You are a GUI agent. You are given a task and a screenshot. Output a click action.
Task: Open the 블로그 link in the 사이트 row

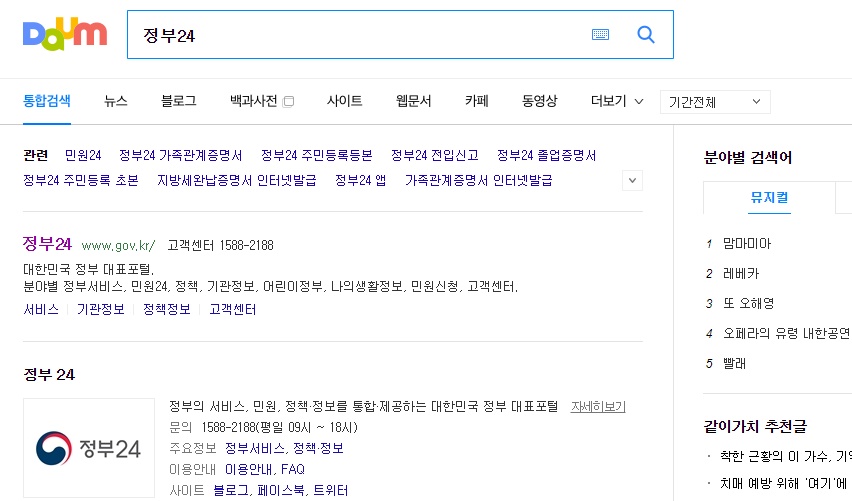point(231,491)
